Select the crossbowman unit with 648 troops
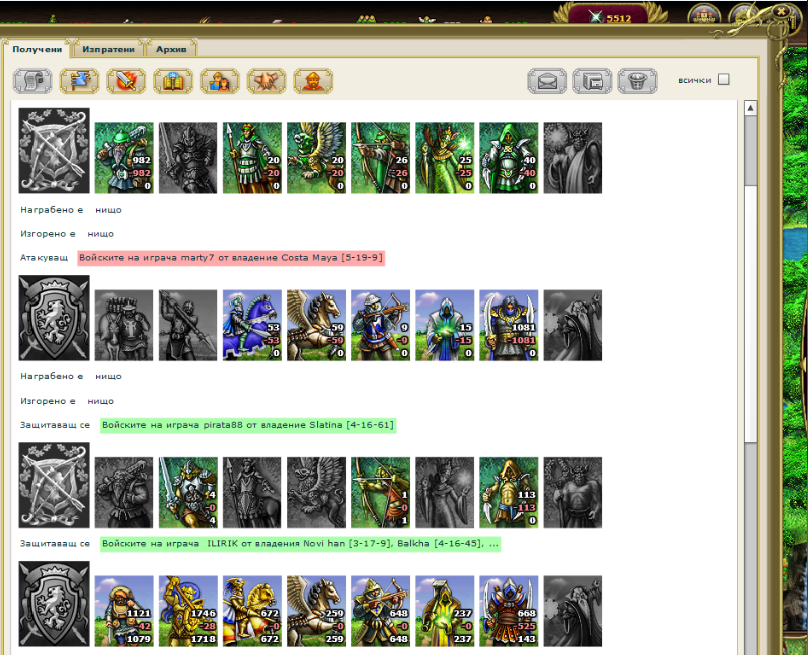 pos(380,611)
